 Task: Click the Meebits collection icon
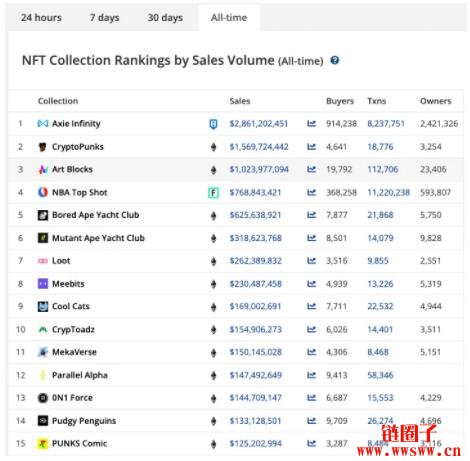click(43, 284)
